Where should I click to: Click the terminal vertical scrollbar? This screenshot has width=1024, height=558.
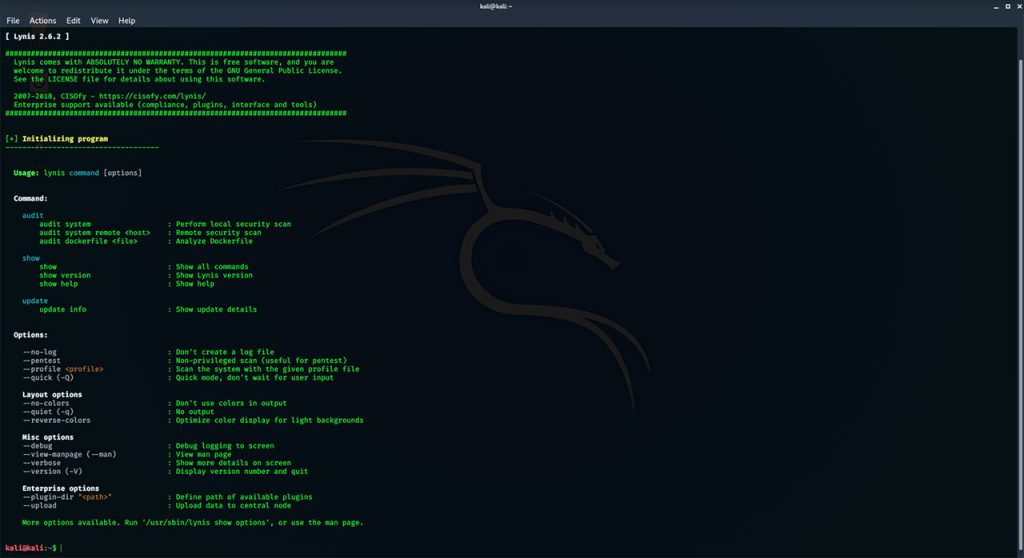coord(1021,304)
